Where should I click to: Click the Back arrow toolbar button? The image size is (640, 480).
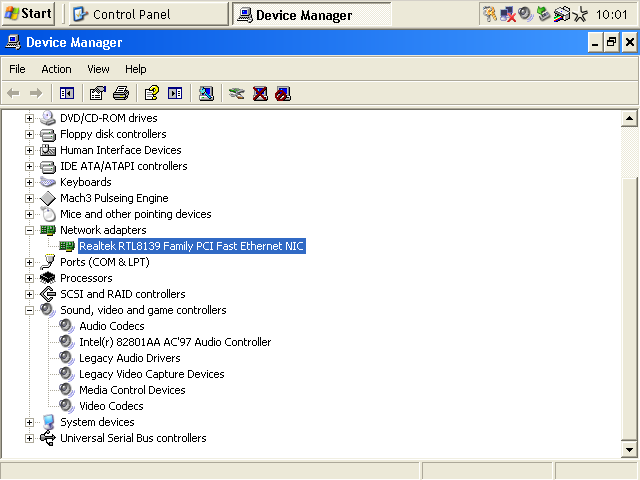tap(13, 93)
